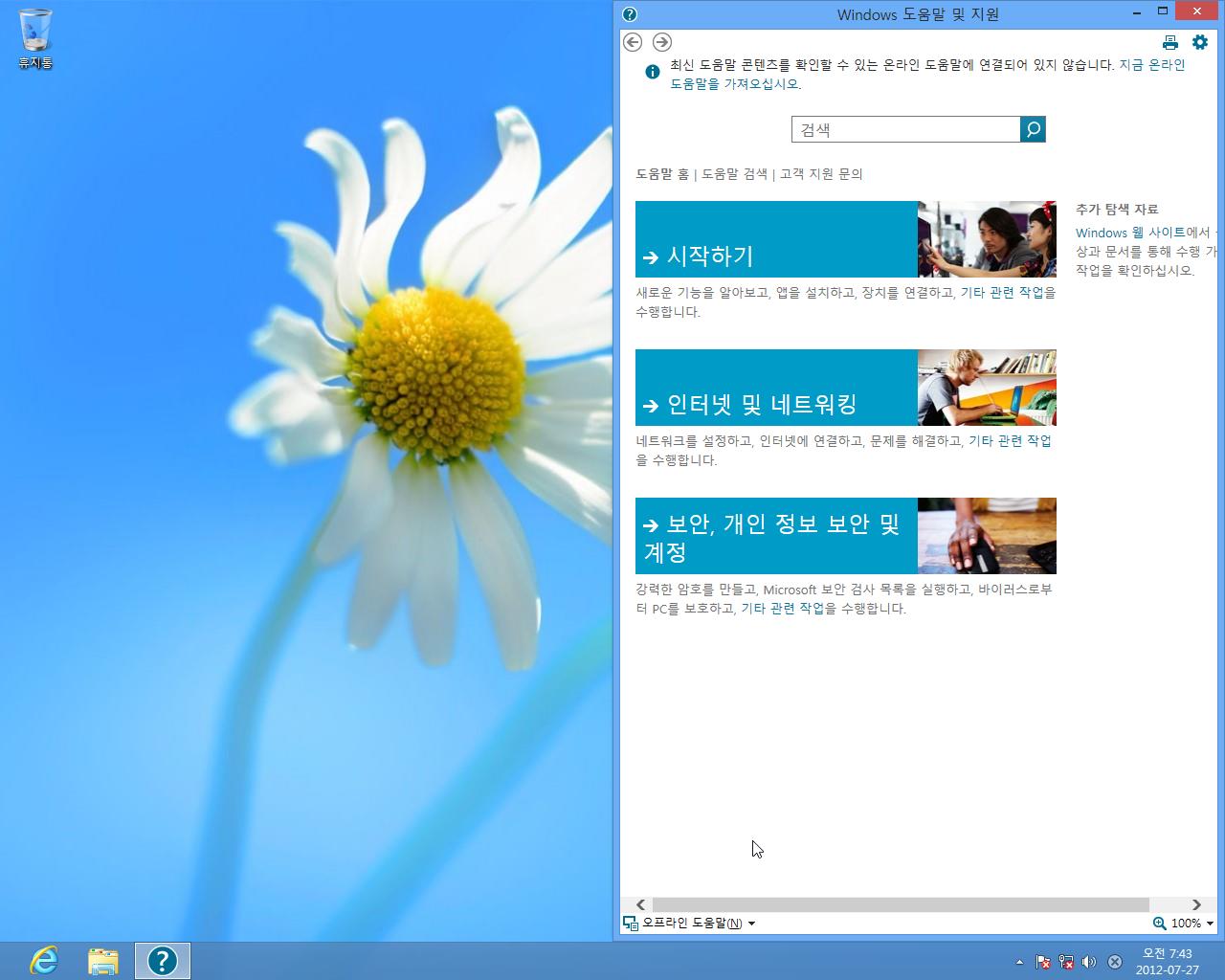This screenshot has width=1225, height=980.
Task: Click the 추가 탐색 자료 heading
Action: [1116, 209]
